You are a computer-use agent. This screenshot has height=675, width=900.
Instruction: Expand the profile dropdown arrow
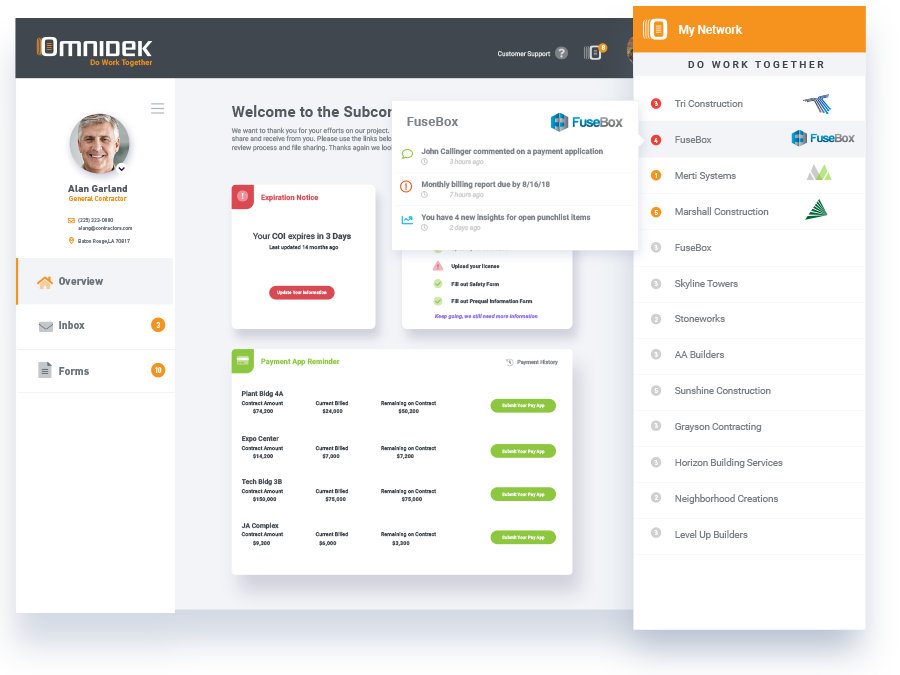pos(122,169)
